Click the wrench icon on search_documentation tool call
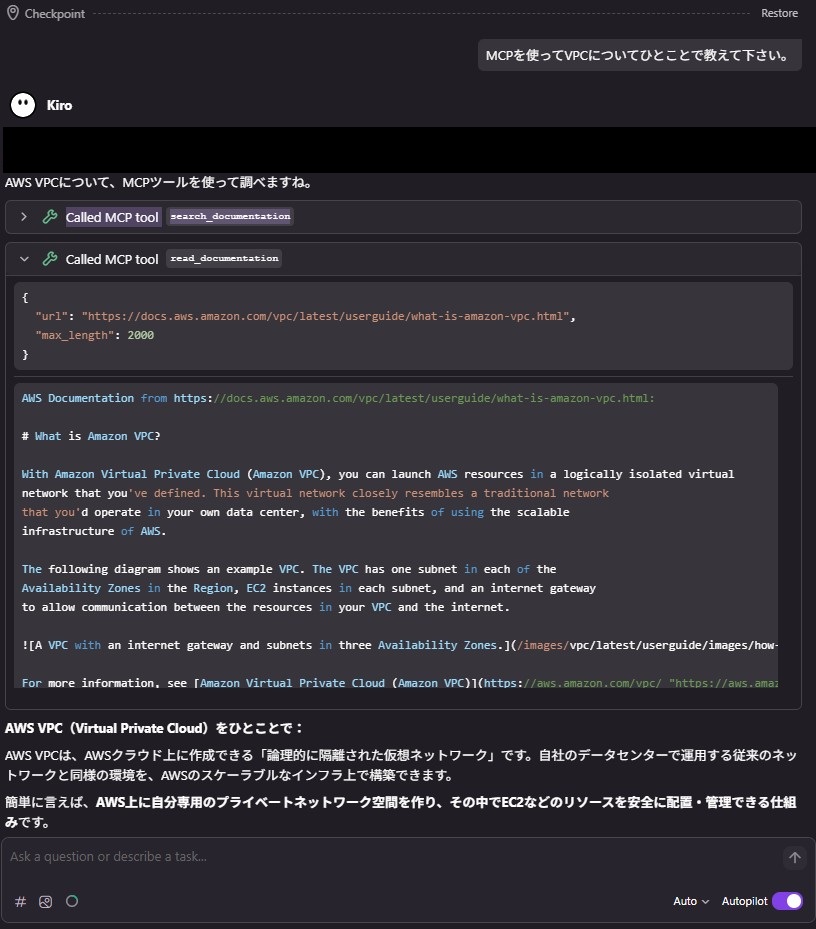 click(49, 216)
